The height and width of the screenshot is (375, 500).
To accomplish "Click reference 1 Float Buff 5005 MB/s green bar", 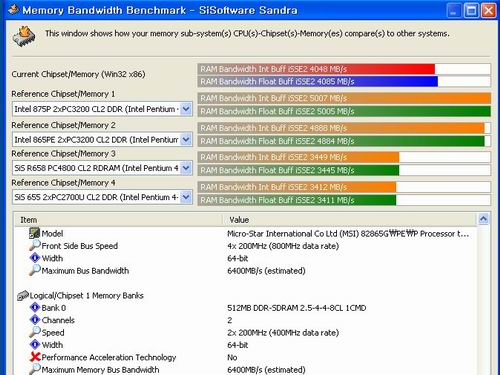I will 344,111.
